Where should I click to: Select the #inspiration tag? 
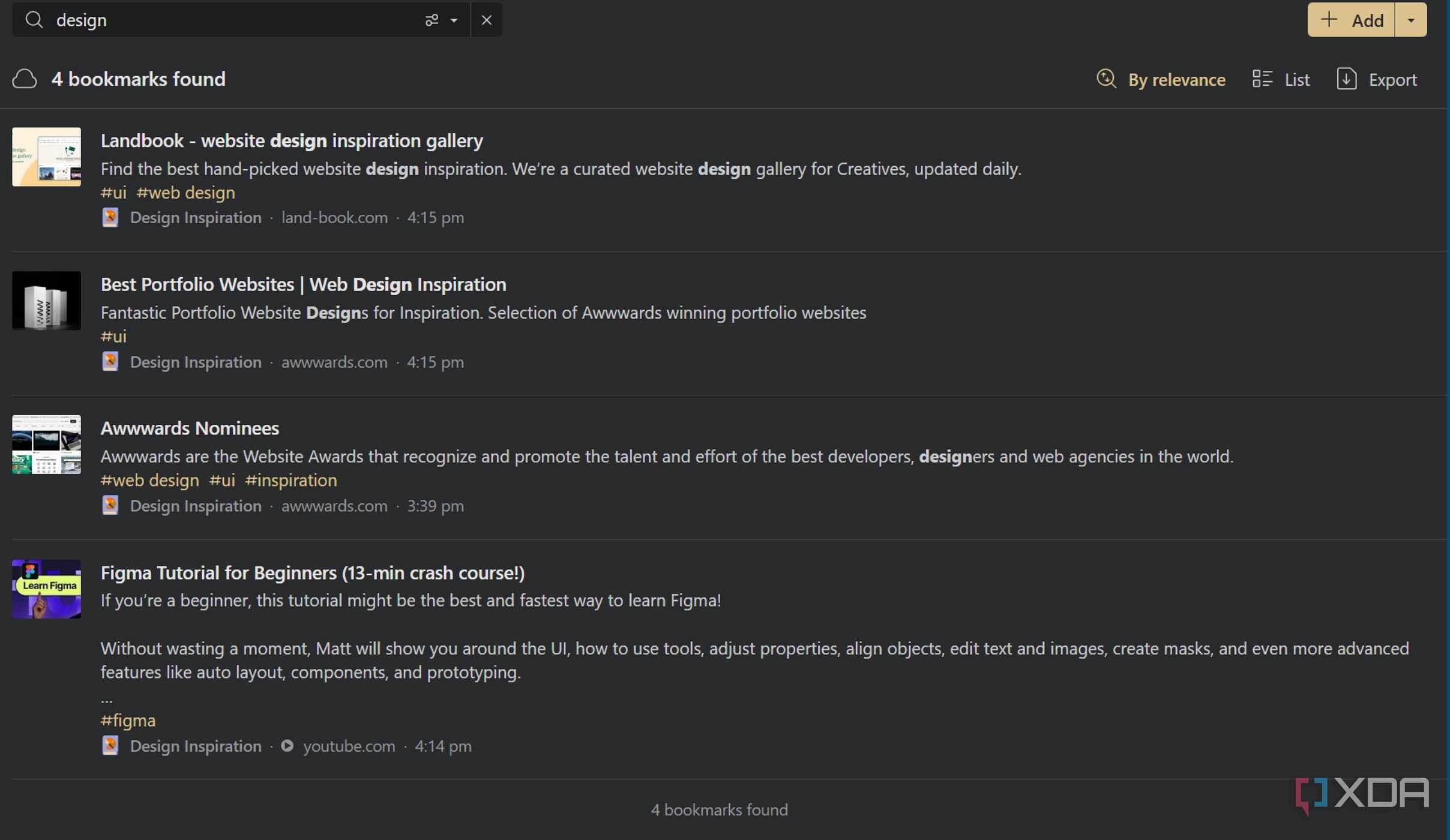(291, 481)
